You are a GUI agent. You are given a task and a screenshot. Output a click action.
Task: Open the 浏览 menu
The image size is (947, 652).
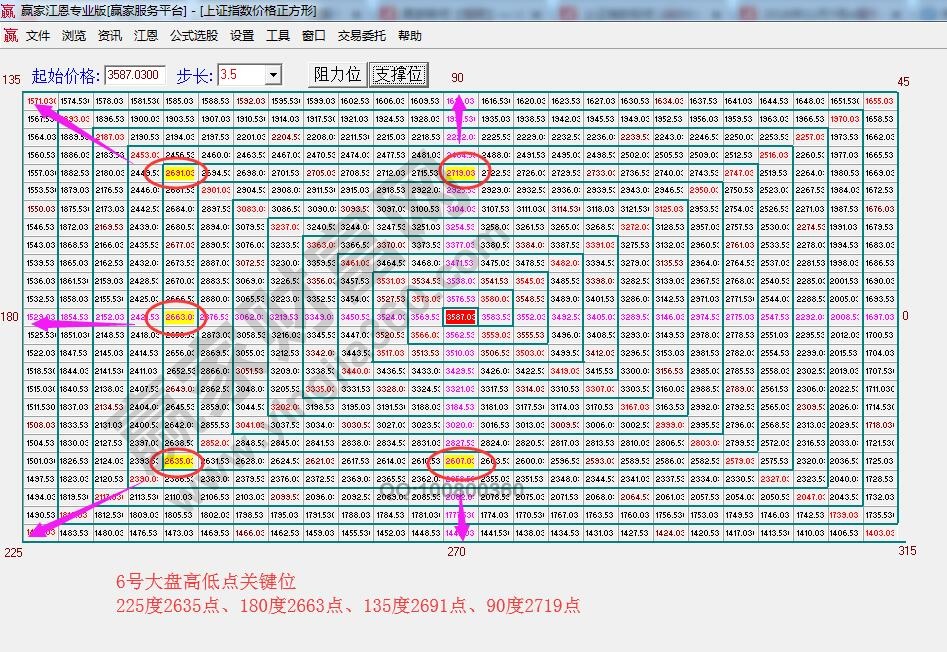pyautogui.click(x=72, y=34)
